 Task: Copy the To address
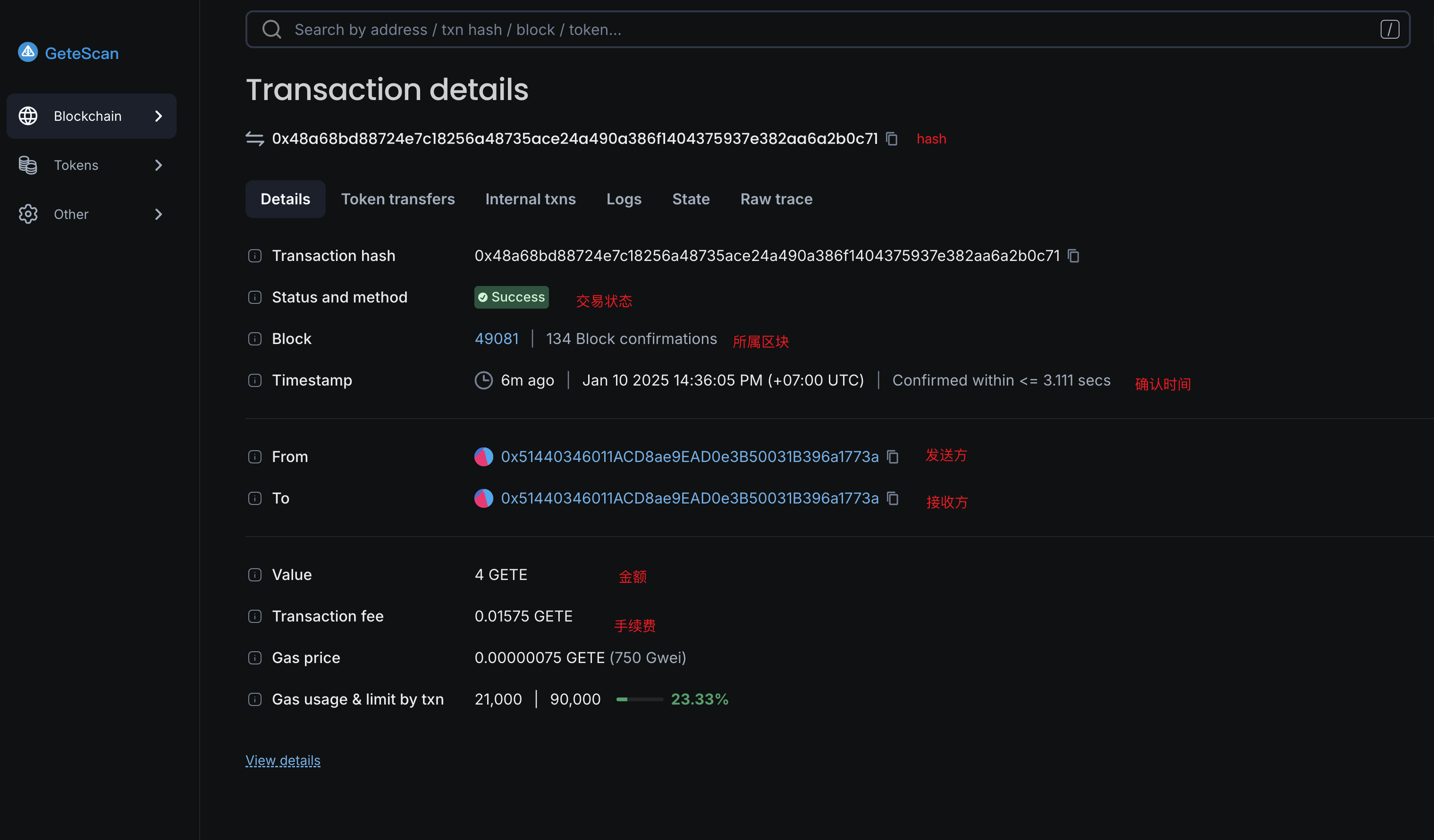[x=893, y=498]
